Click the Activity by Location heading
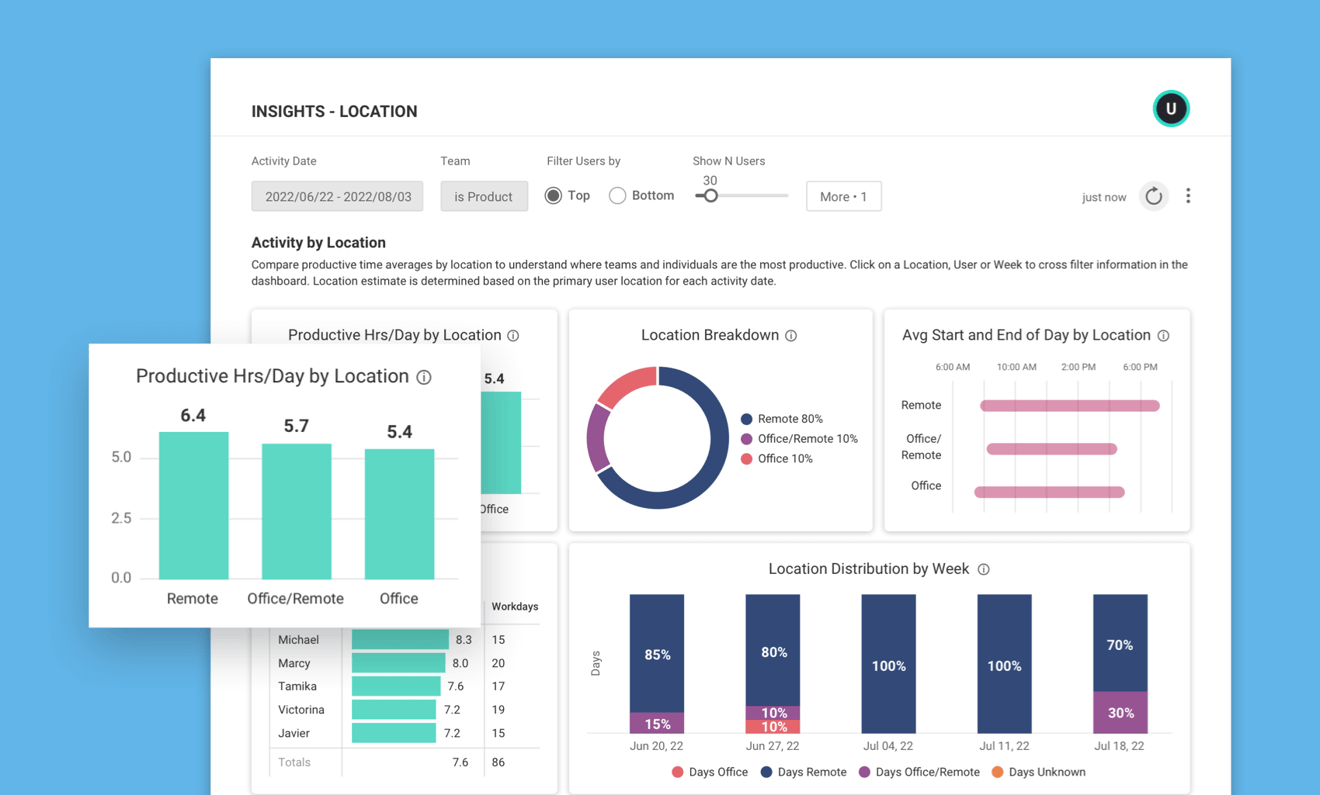Image resolution: width=1320 pixels, height=795 pixels. [318, 242]
